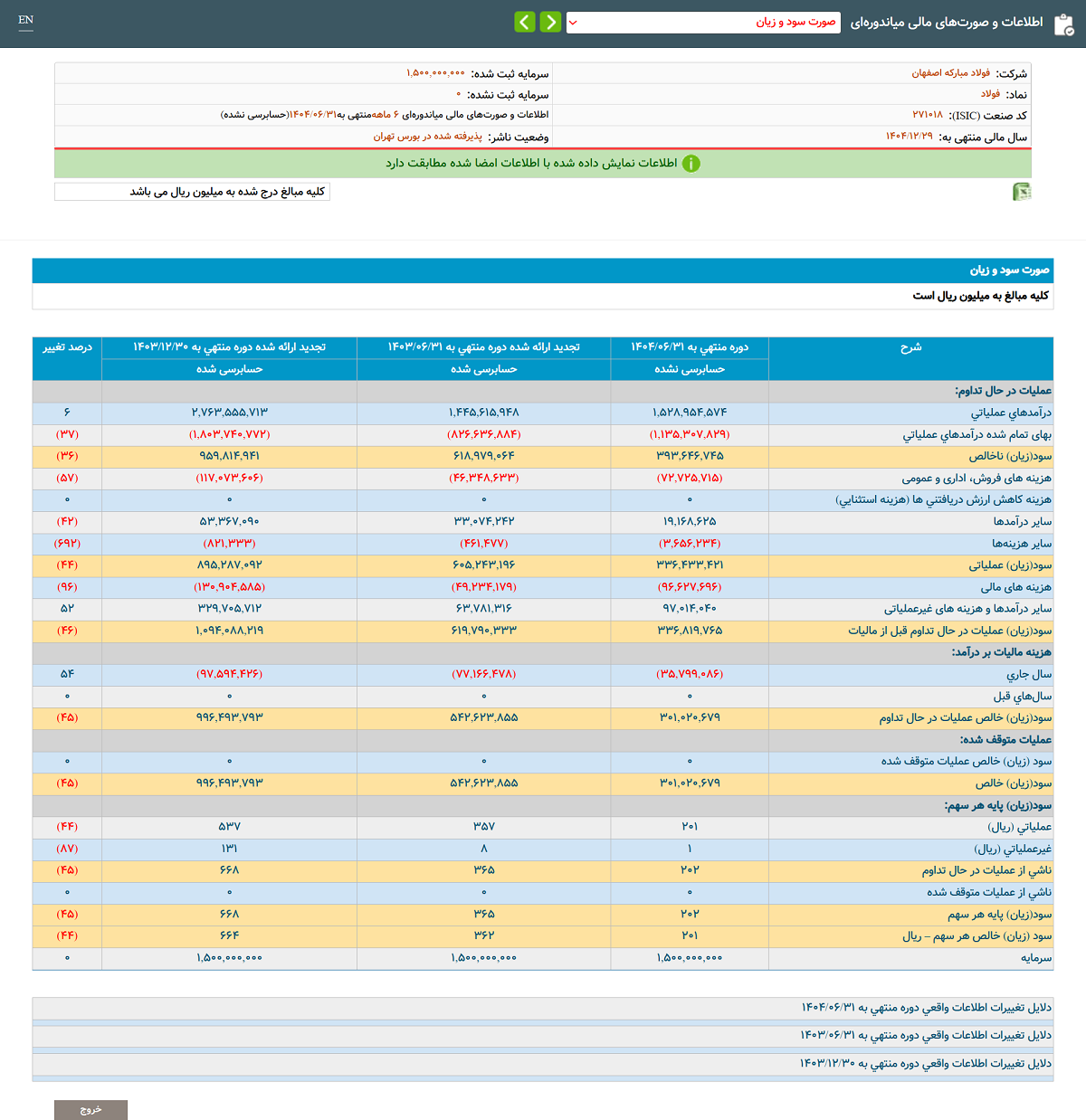Image resolution: width=1086 pixels, height=1120 pixels.
Task: Click the clipboard report icon in header
Action: (1064, 24)
